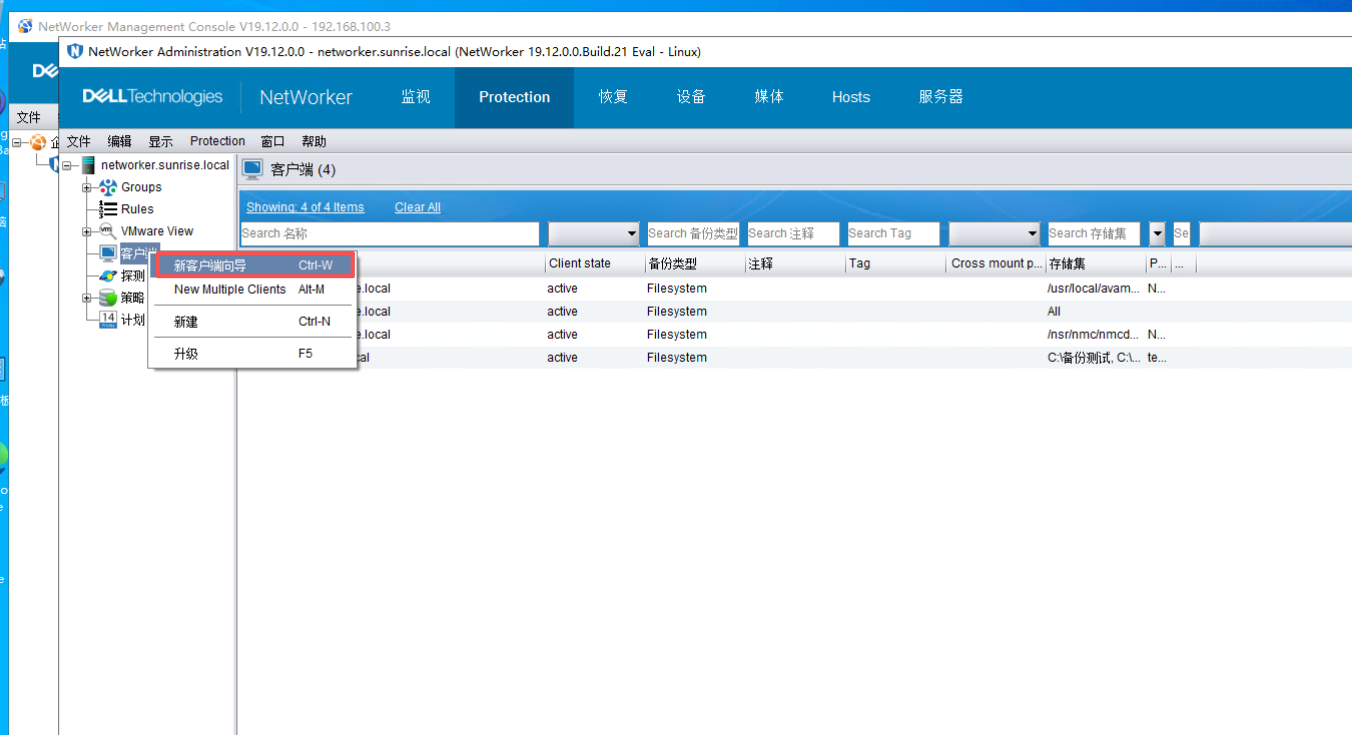1352x735 pixels.
Task: Click the Dell Technologies logo
Action: click(x=152, y=96)
